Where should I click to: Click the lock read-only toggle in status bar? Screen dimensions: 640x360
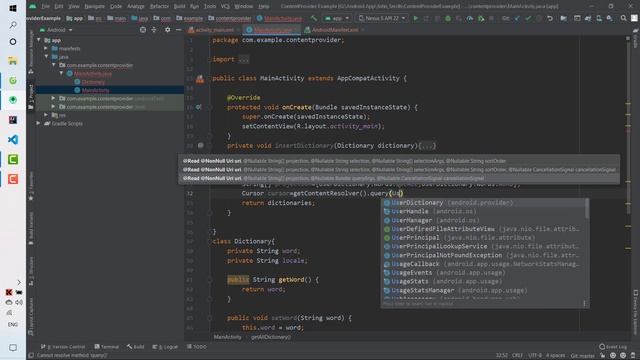point(602,356)
